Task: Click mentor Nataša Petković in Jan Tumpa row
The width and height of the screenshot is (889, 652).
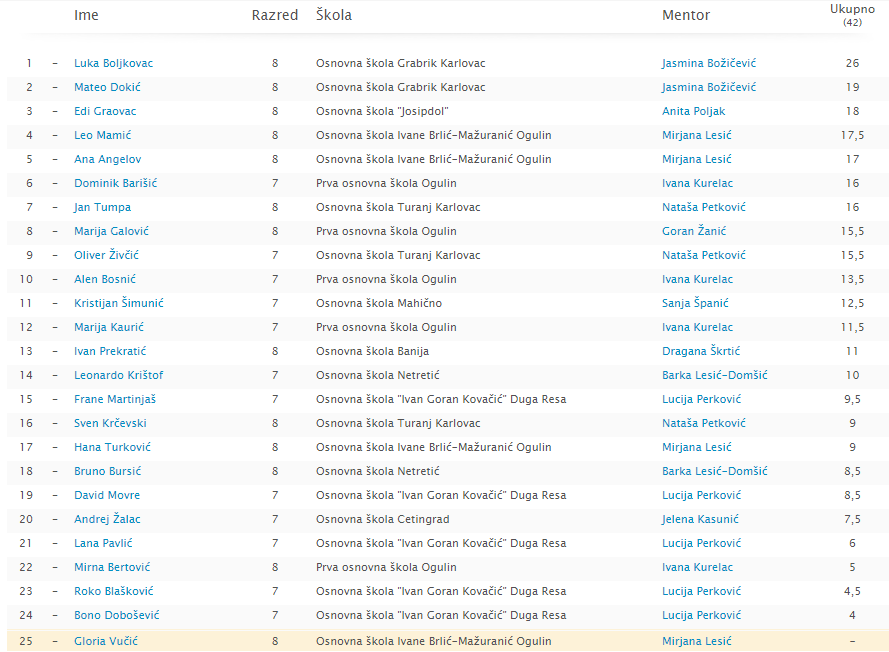Action: tap(704, 207)
